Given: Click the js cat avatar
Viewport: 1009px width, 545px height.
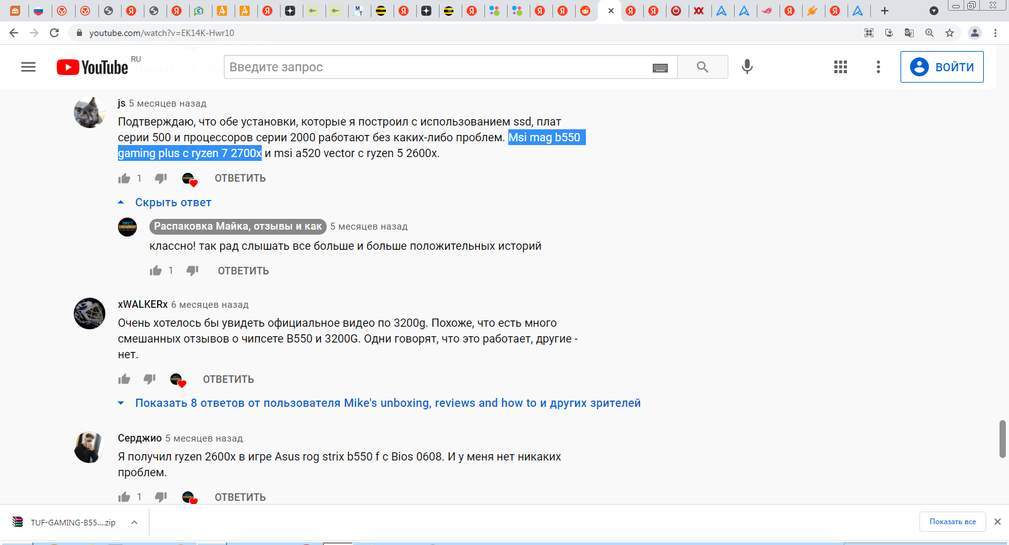Looking at the screenshot, I should click(x=89, y=112).
